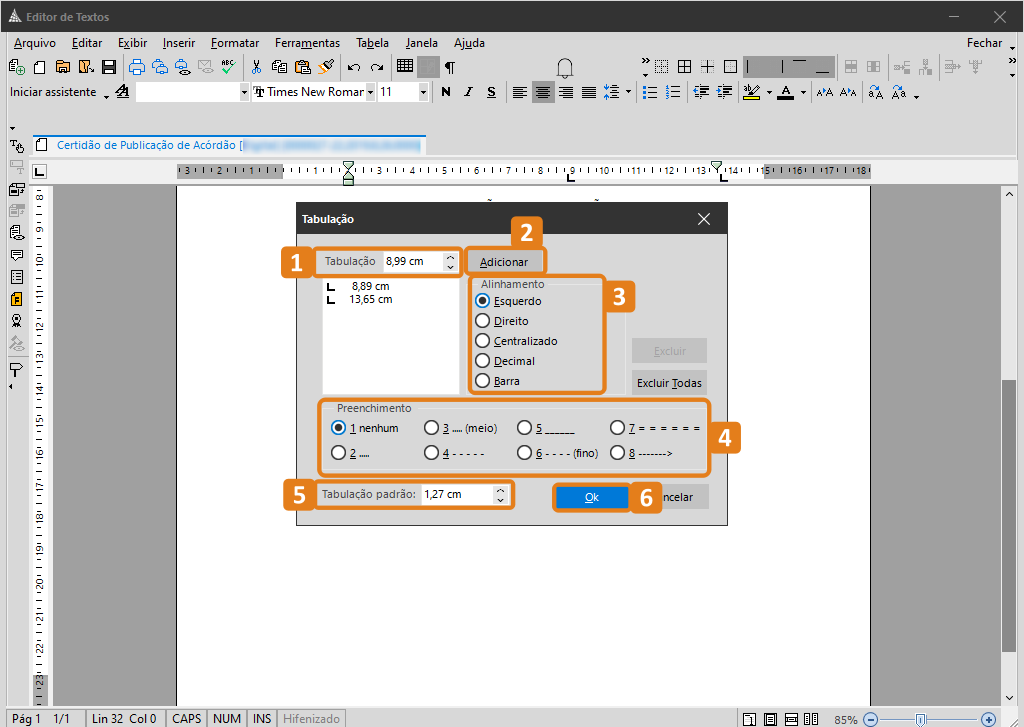Click the Copy icon
The image size is (1024, 727).
[x=280, y=67]
